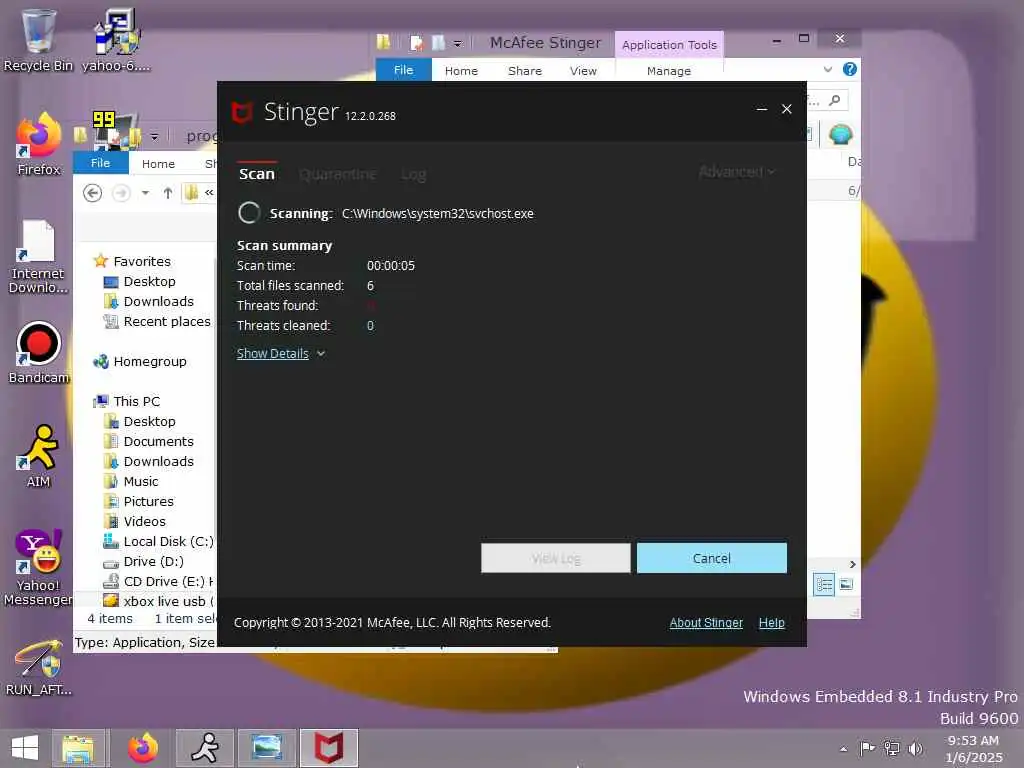Show hidden tray icons arrow
The height and width of the screenshot is (768, 1024).
(844, 749)
